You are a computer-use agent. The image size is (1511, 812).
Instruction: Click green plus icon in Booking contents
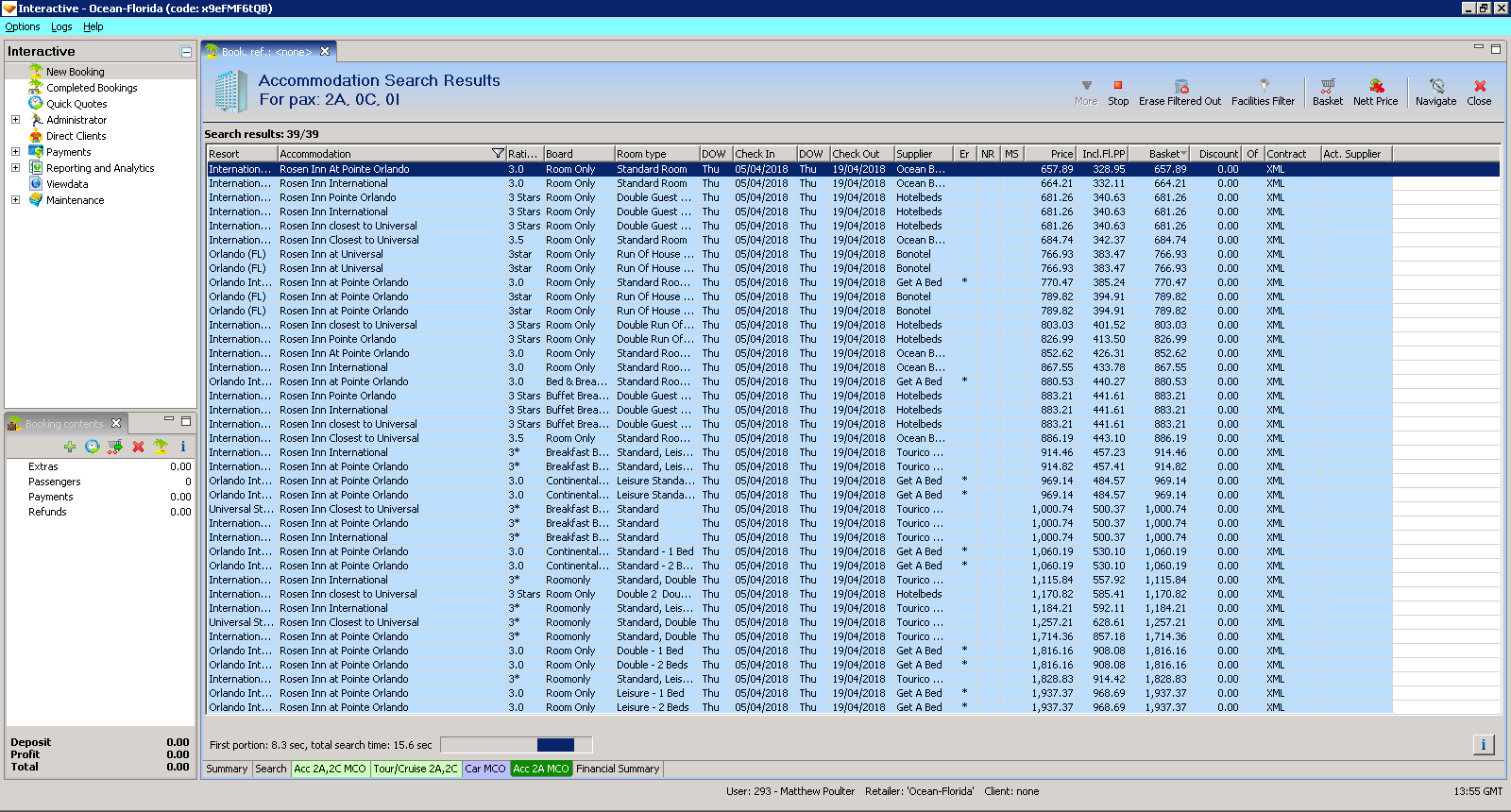(x=70, y=447)
